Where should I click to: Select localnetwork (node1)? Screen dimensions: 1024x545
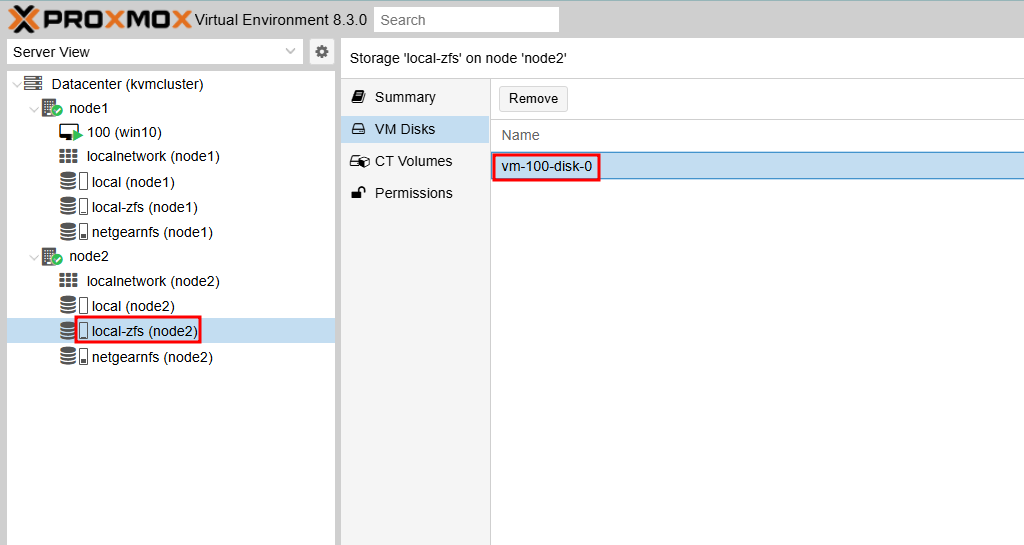[153, 157]
